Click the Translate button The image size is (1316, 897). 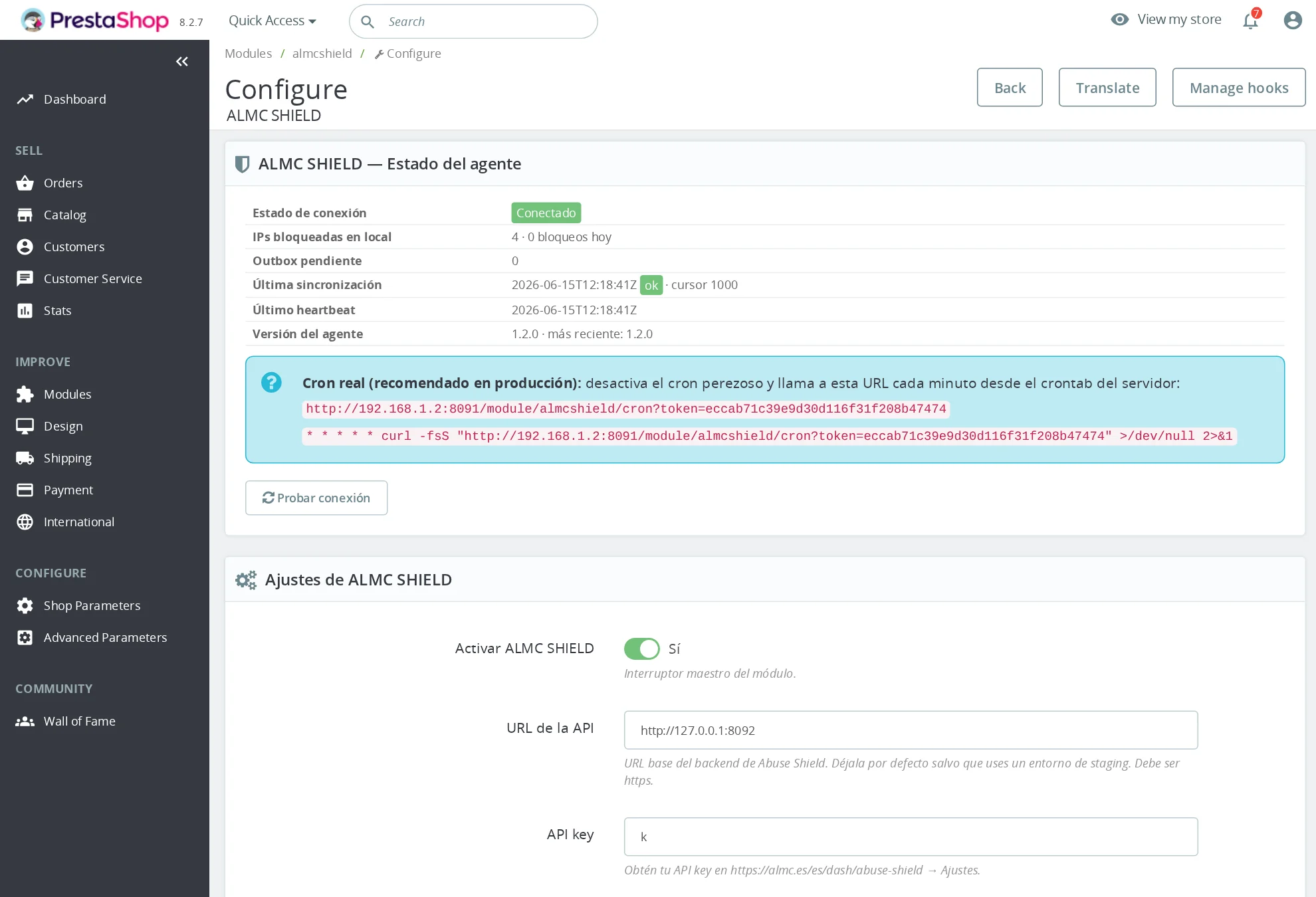point(1107,88)
